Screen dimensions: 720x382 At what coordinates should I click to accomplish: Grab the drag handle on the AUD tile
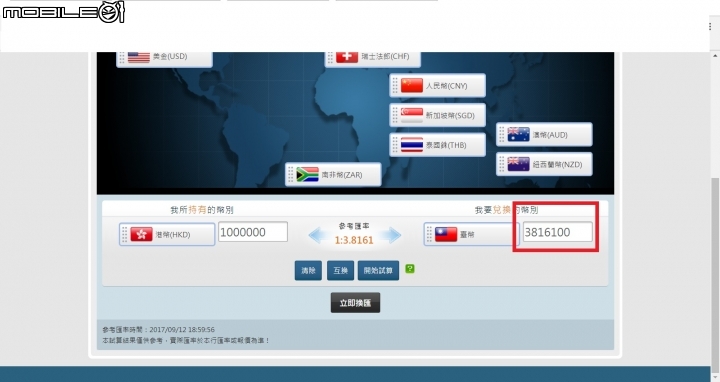pyautogui.click(x=502, y=135)
